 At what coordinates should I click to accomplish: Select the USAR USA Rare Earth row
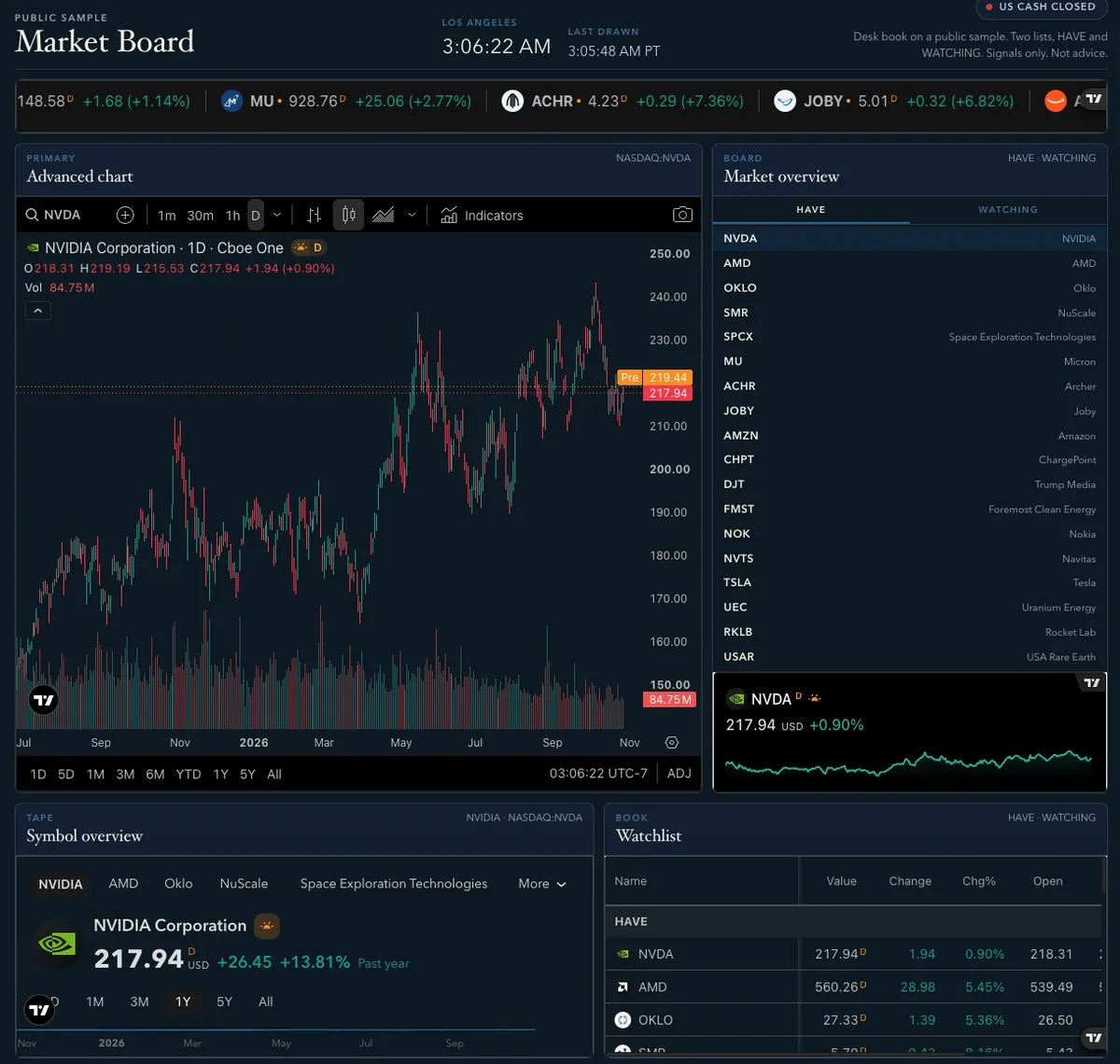tap(910, 657)
